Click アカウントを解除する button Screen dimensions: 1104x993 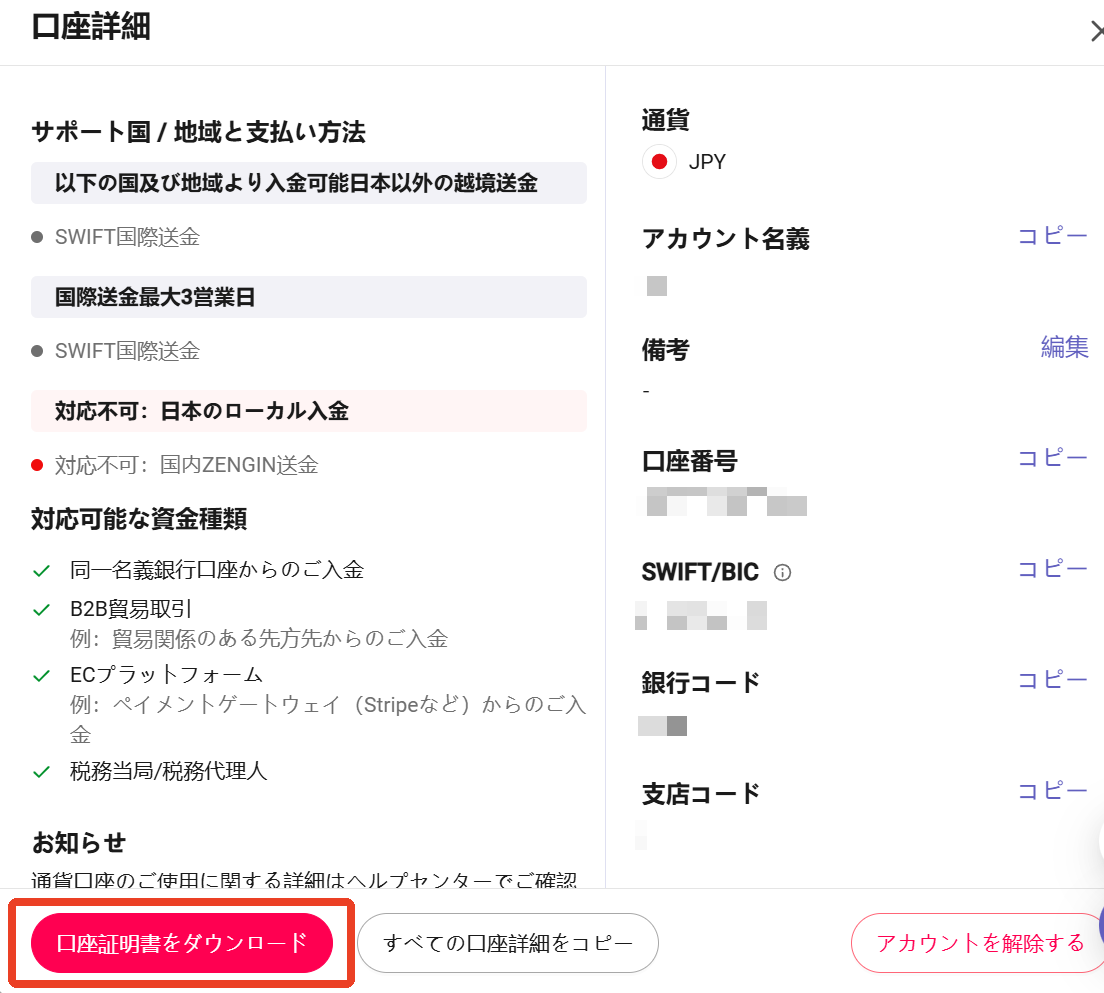point(979,943)
